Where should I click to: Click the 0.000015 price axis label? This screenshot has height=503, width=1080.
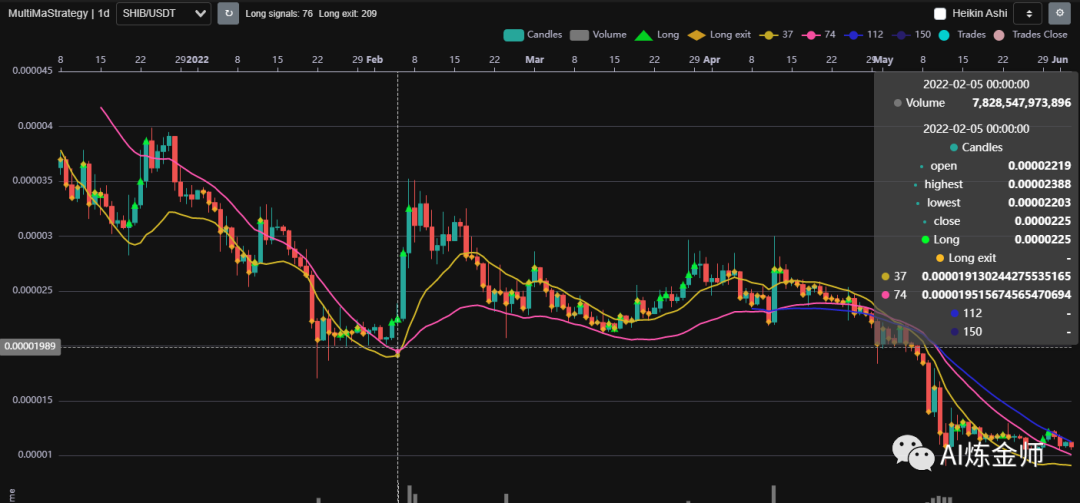click(32, 400)
